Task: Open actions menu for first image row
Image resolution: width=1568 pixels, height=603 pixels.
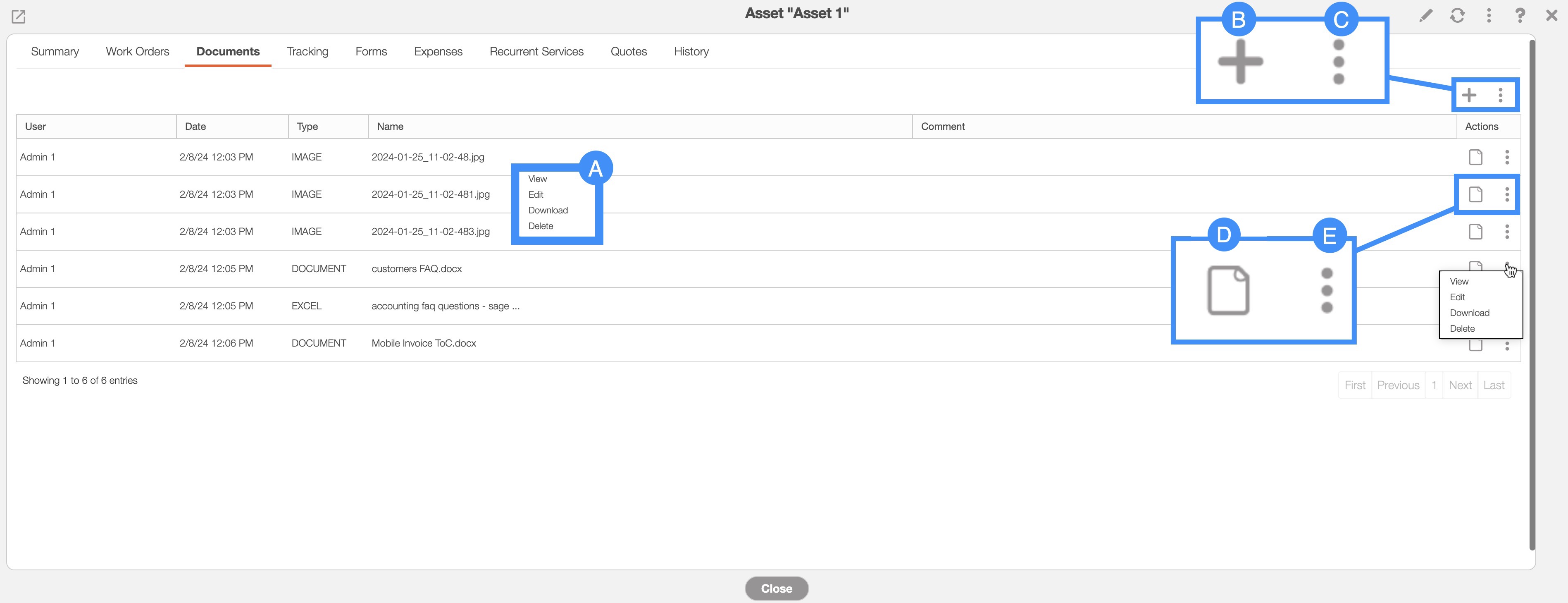Action: tap(1507, 157)
